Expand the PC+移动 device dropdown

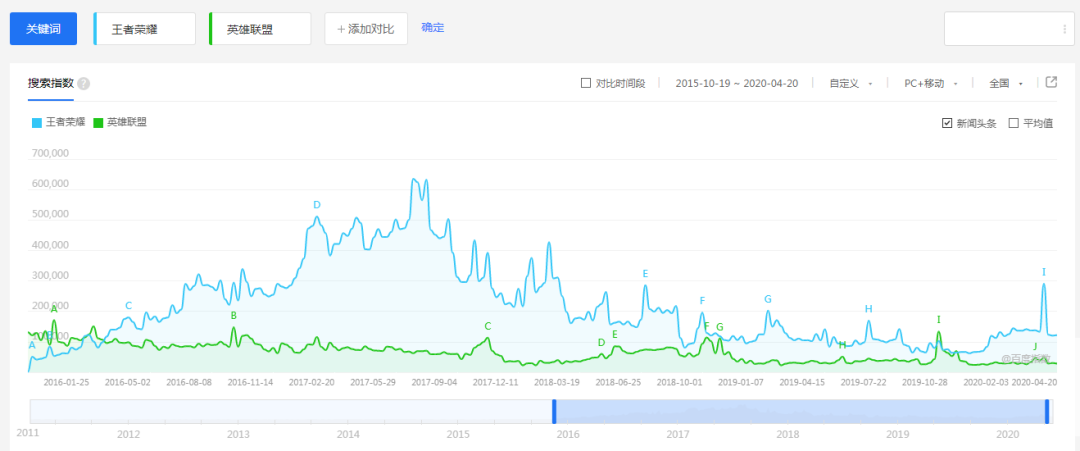931,84
